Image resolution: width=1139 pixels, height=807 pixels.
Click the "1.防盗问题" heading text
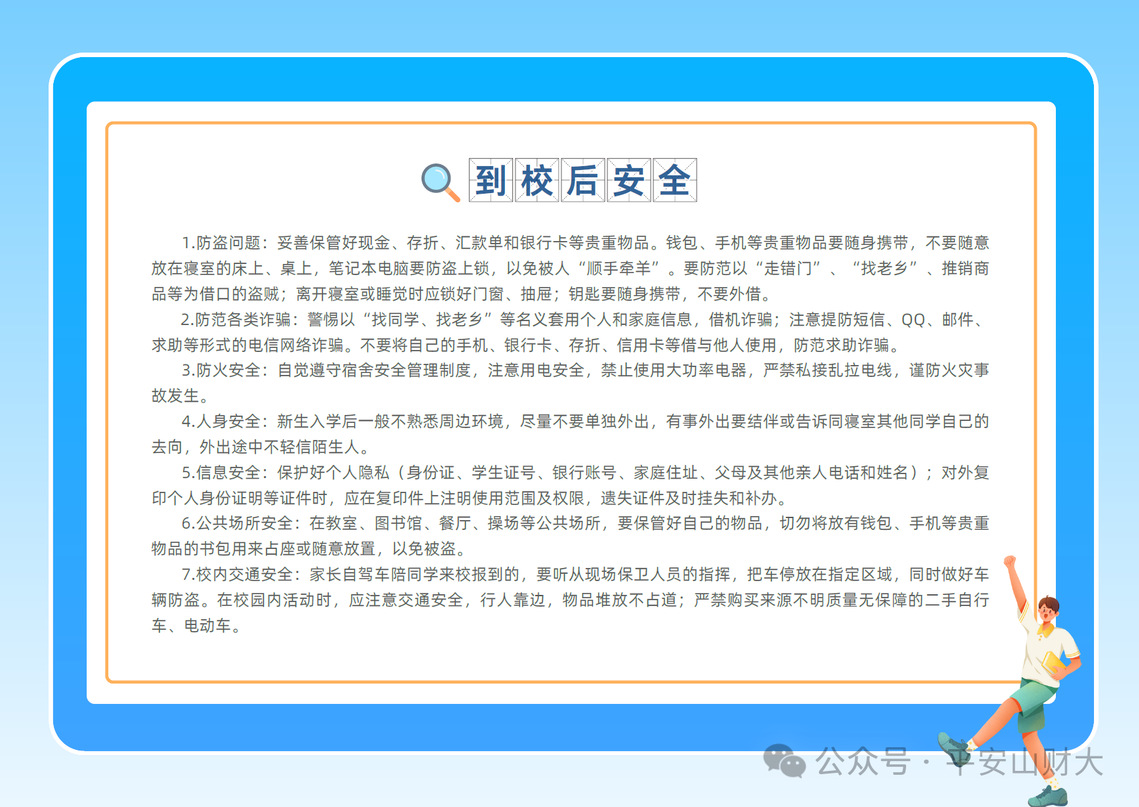click(x=220, y=243)
